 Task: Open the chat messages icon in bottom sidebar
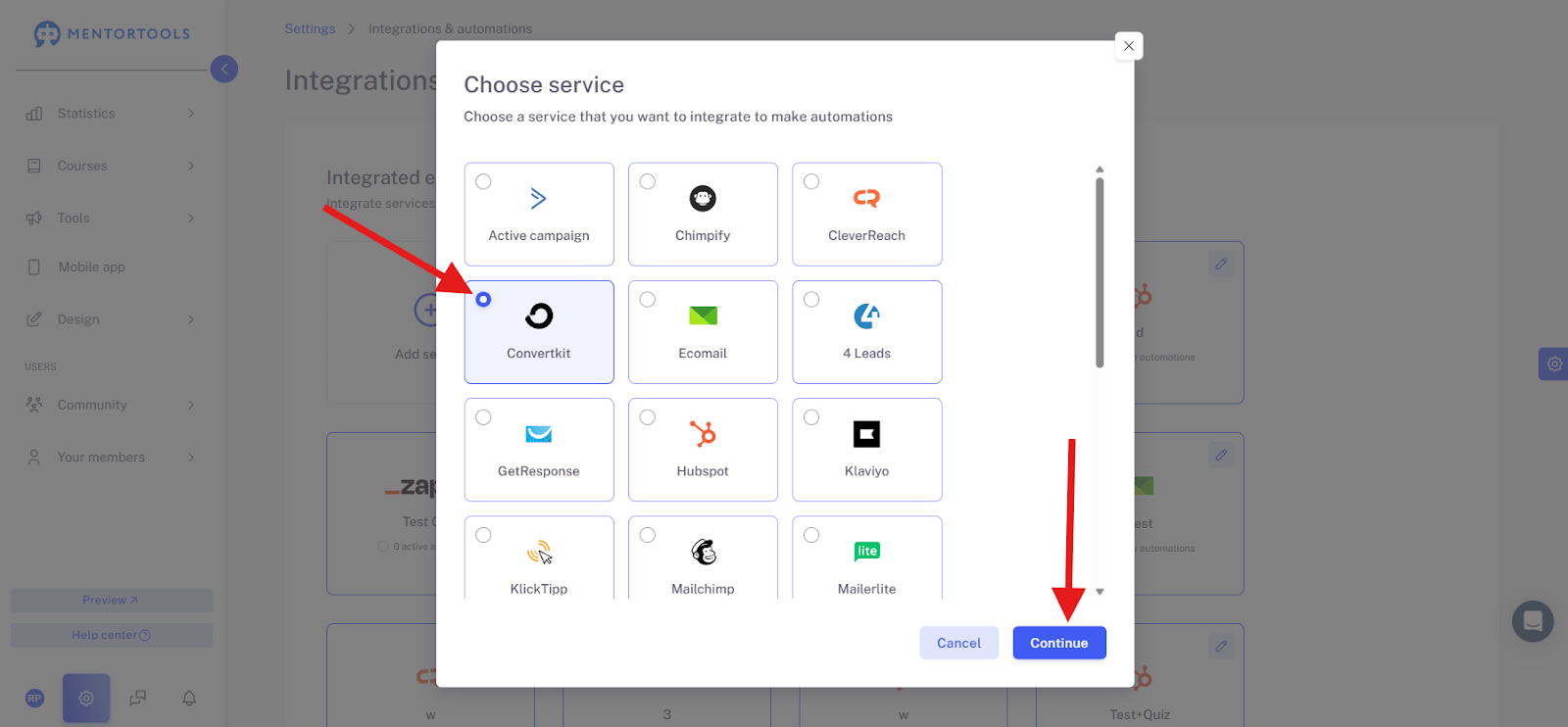click(x=138, y=699)
